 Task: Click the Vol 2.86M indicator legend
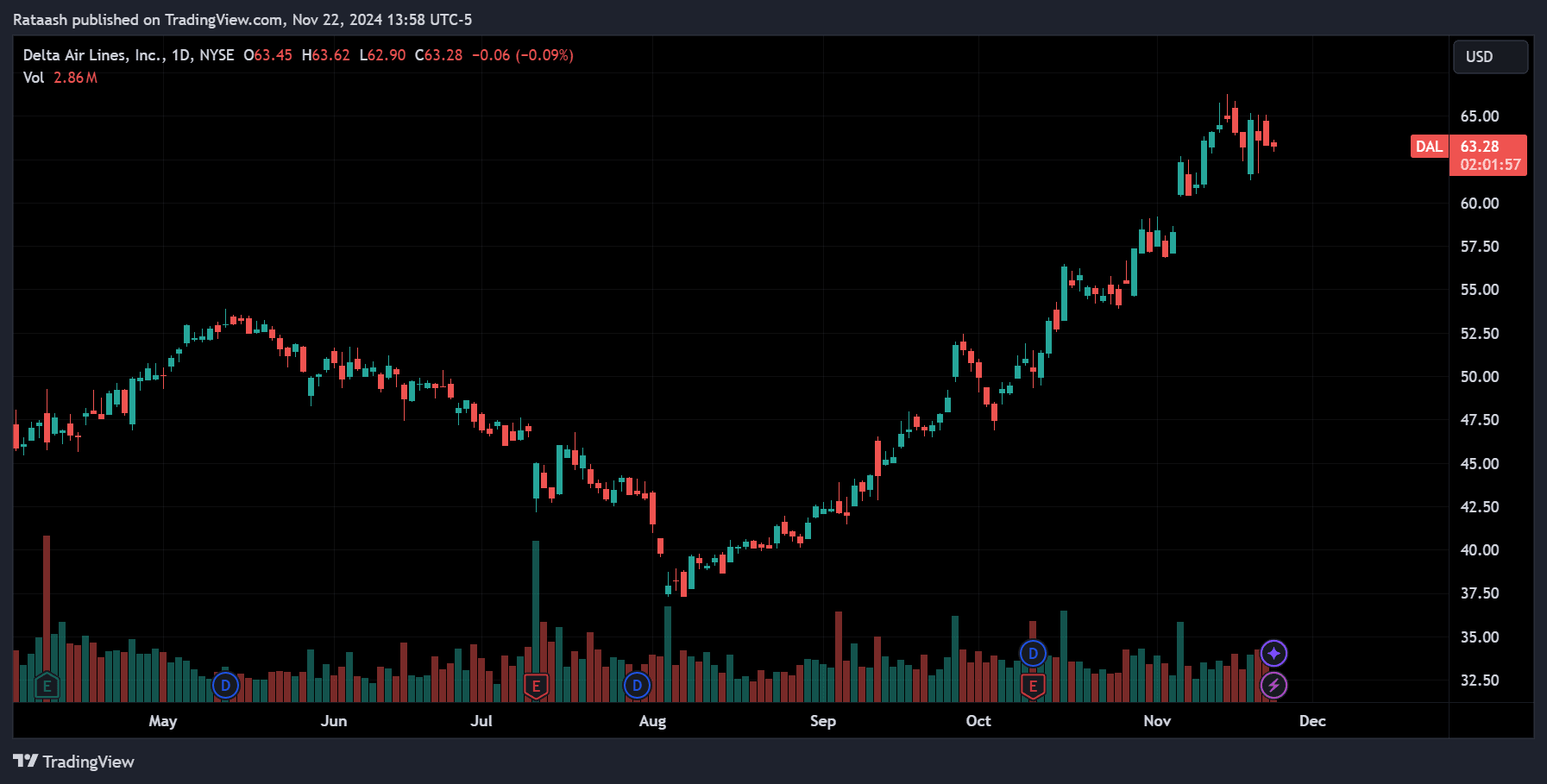60,78
